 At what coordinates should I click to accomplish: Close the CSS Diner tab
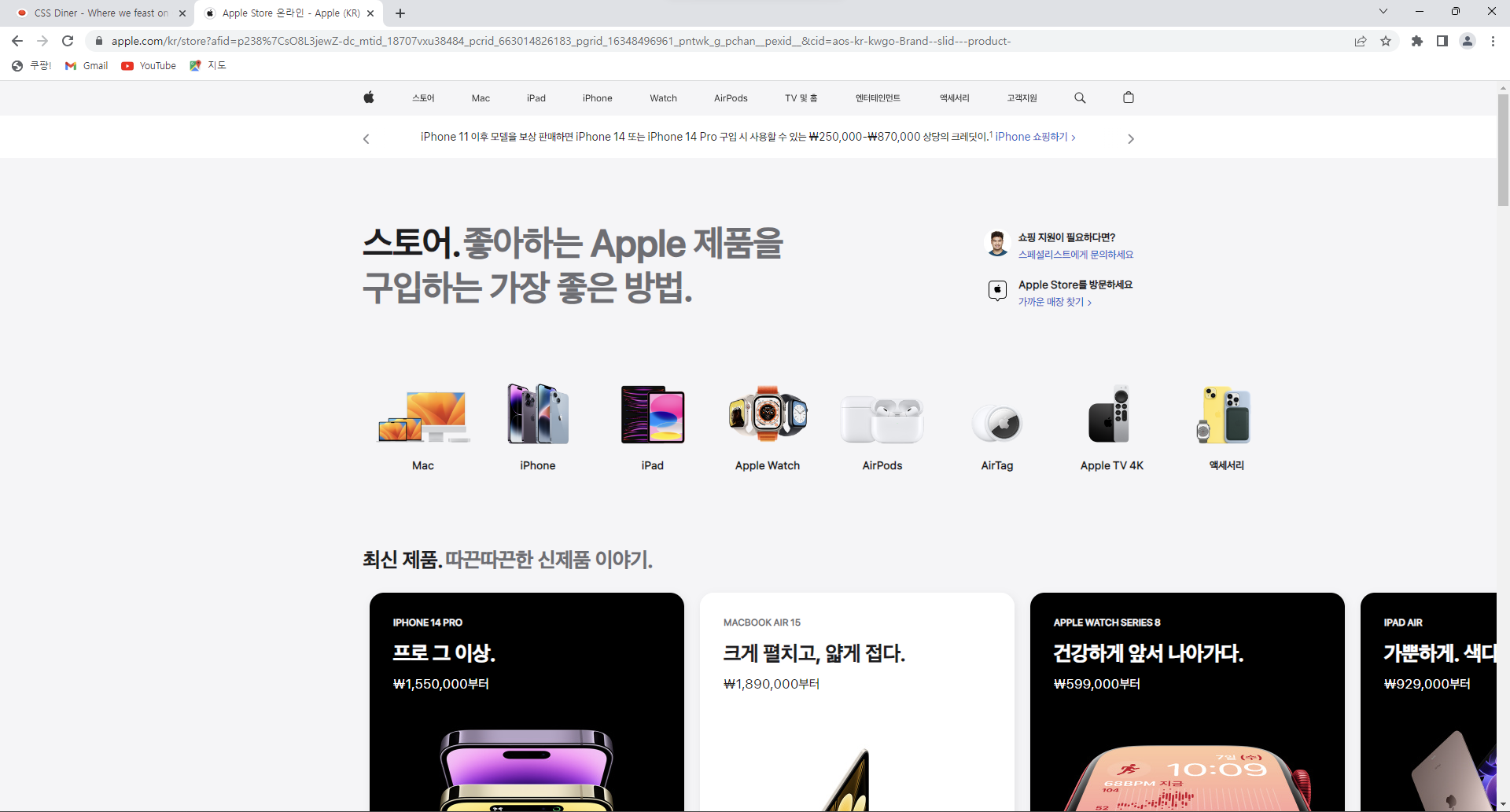[x=182, y=13]
